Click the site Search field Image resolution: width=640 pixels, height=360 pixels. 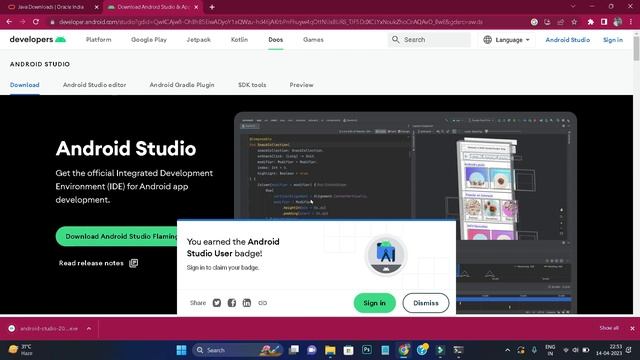(429, 40)
